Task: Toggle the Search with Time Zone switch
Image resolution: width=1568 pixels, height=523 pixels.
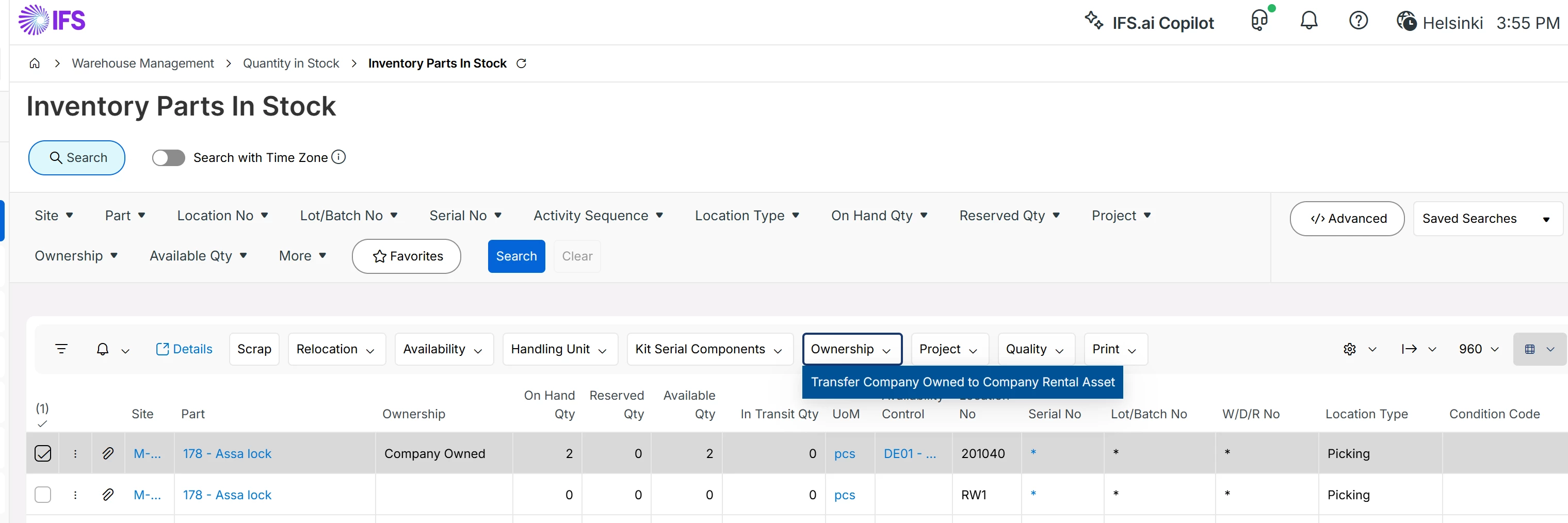Action: tap(169, 158)
